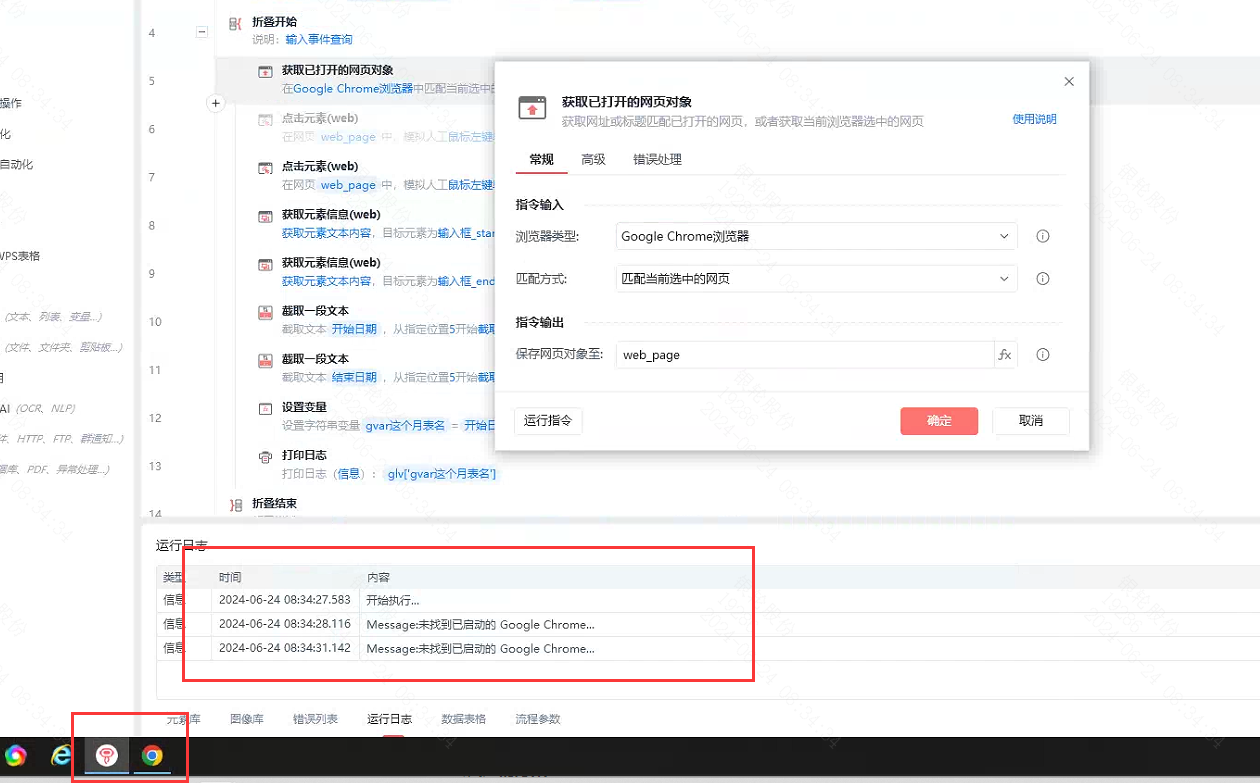The height and width of the screenshot is (783, 1260).
Task: Click the 打印日志 step icon in flow
Action: pos(265,457)
